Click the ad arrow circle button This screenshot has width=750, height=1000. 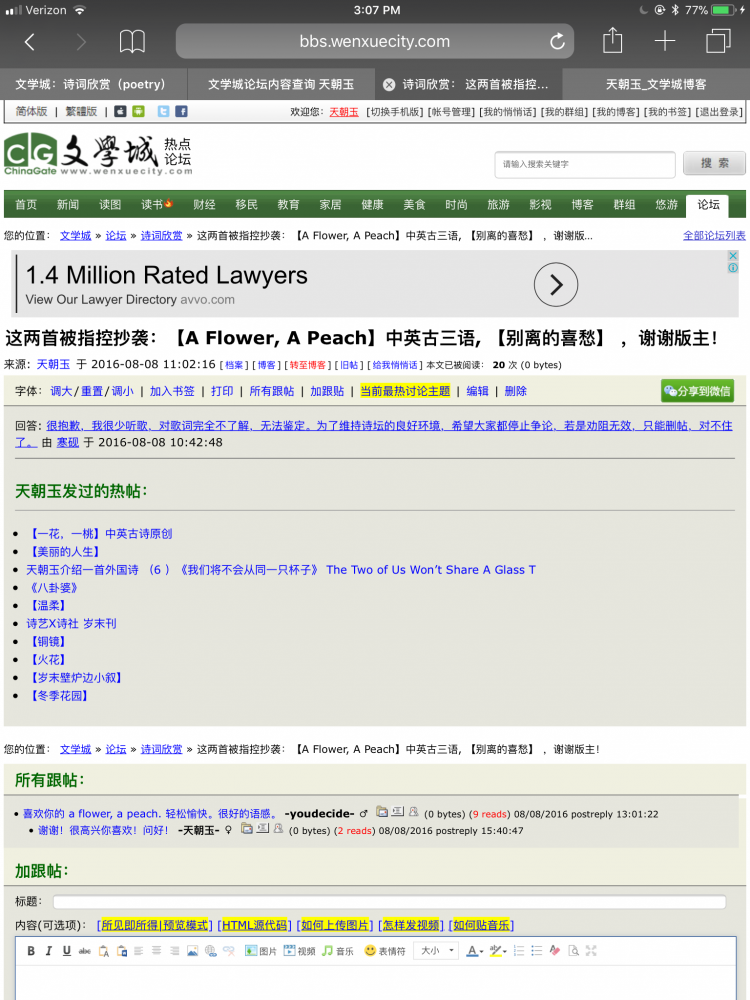pyautogui.click(x=555, y=284)
